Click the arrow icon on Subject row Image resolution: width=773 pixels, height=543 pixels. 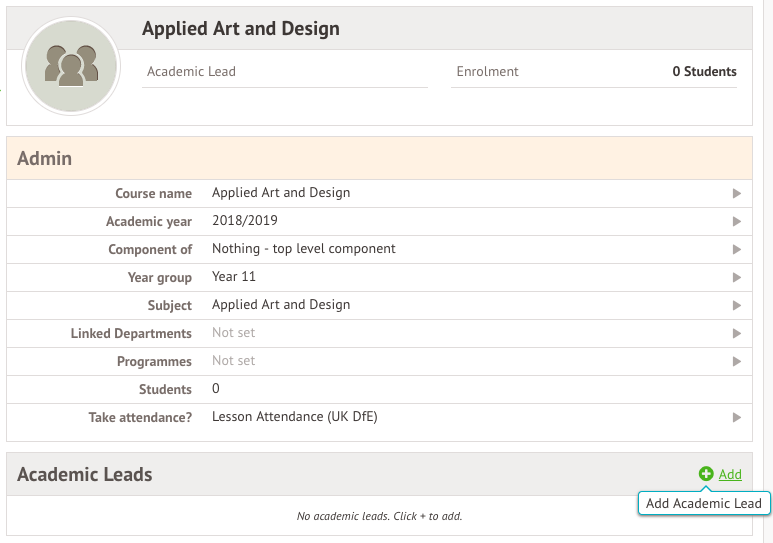tap(736, 305)
